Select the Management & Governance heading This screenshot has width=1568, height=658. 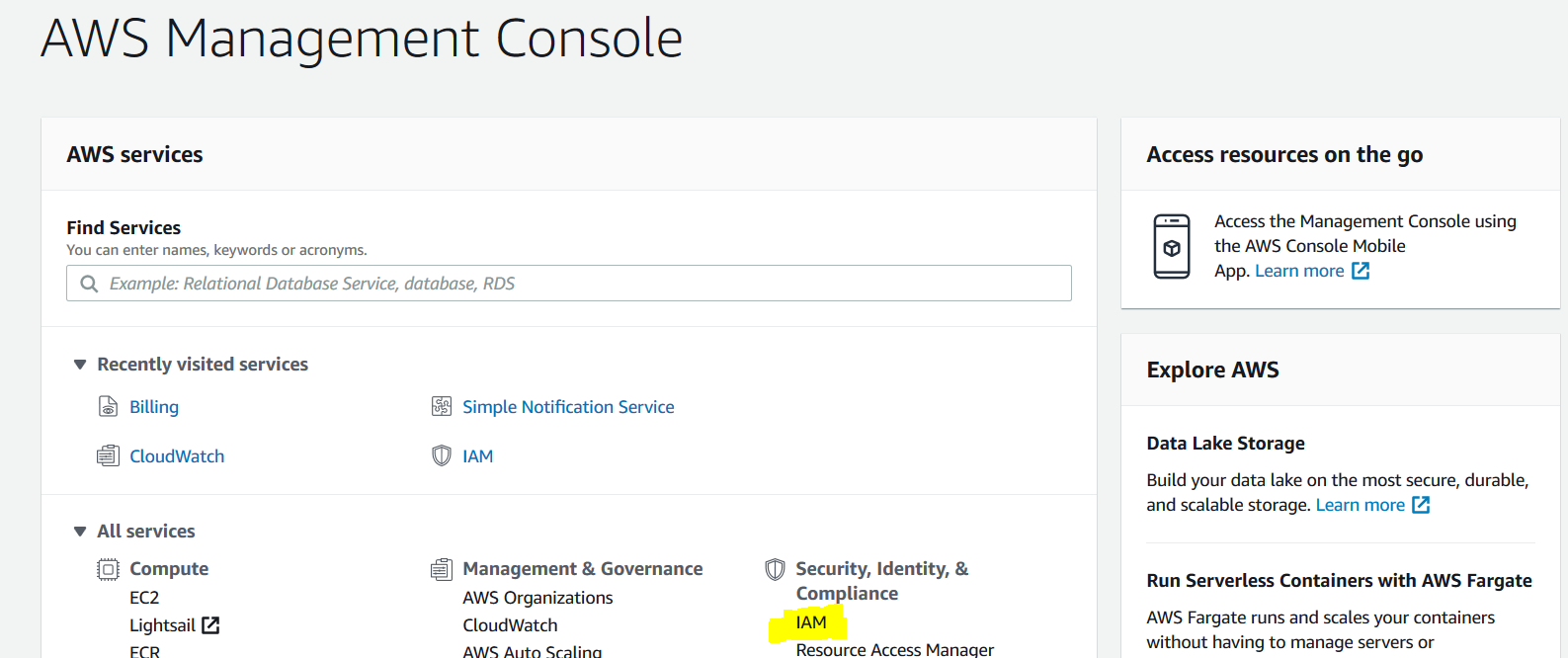coord(583,569)
